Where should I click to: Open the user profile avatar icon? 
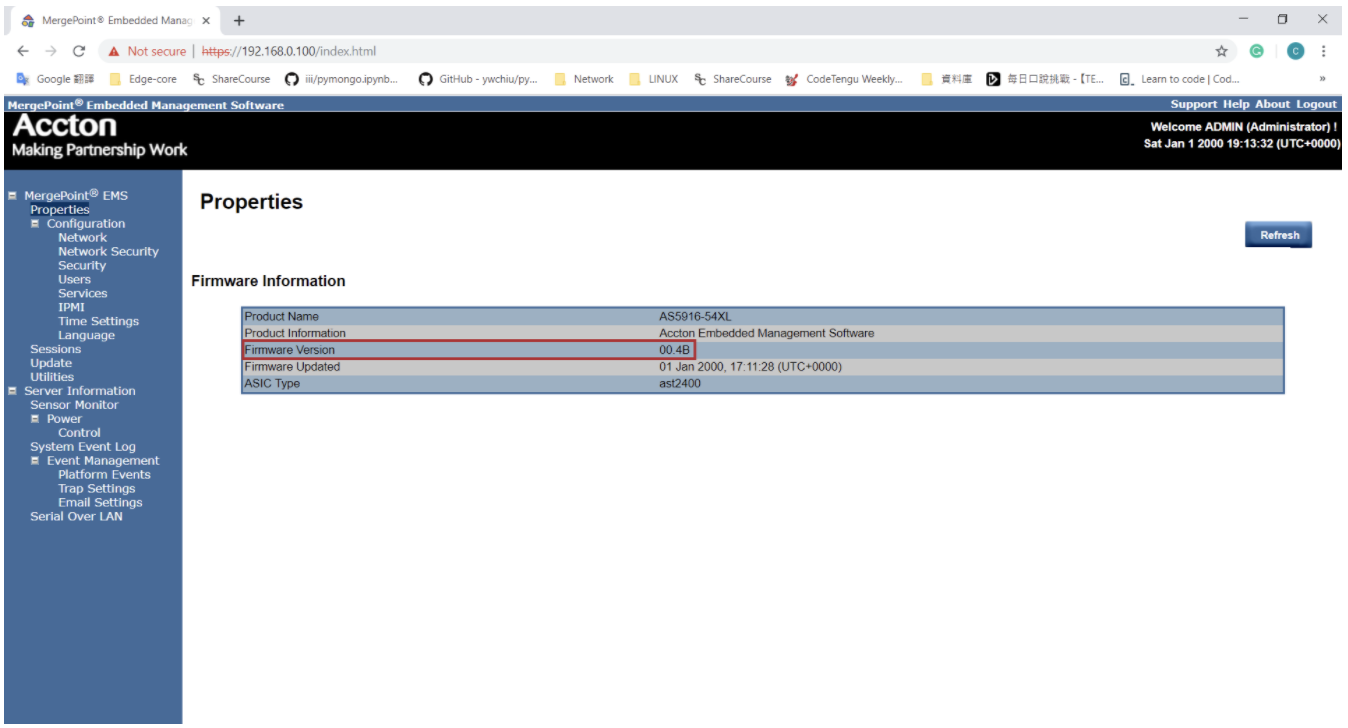(1296, 51)
